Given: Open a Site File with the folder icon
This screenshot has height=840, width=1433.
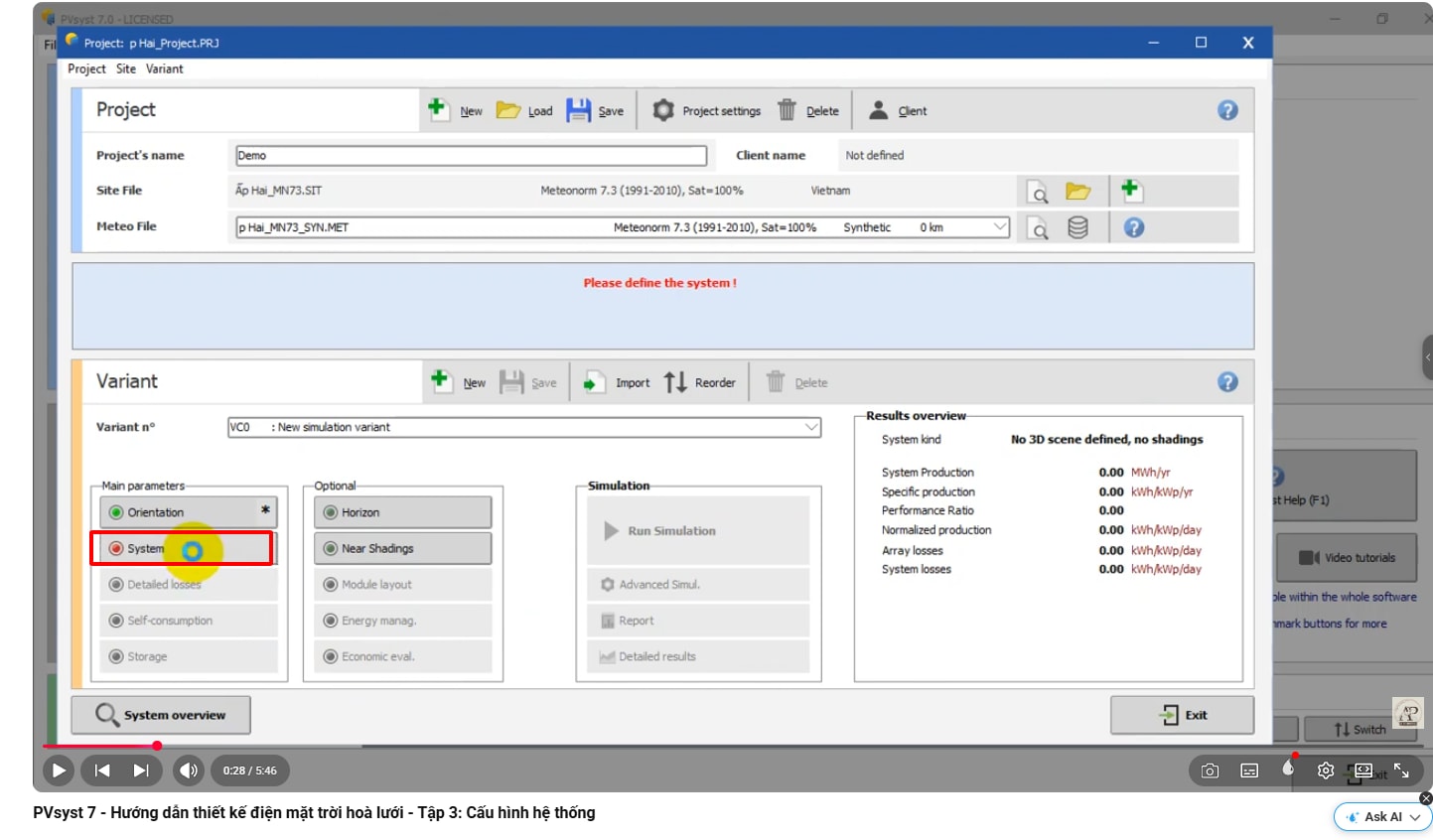Looking at the screenshot, I should [x=1077, y=191].
